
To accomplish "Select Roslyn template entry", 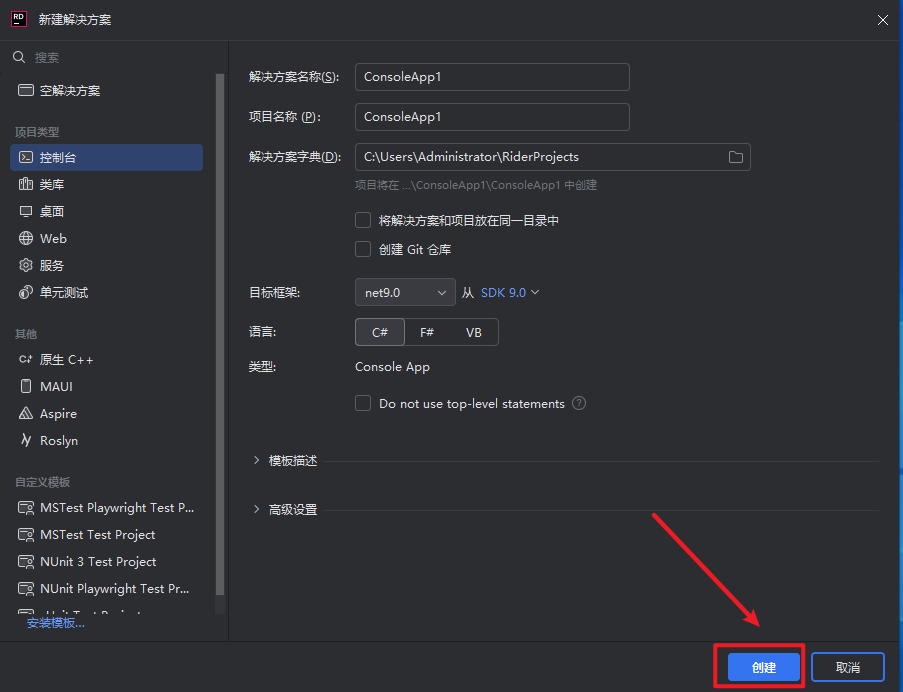I will [x=107, y=440].
